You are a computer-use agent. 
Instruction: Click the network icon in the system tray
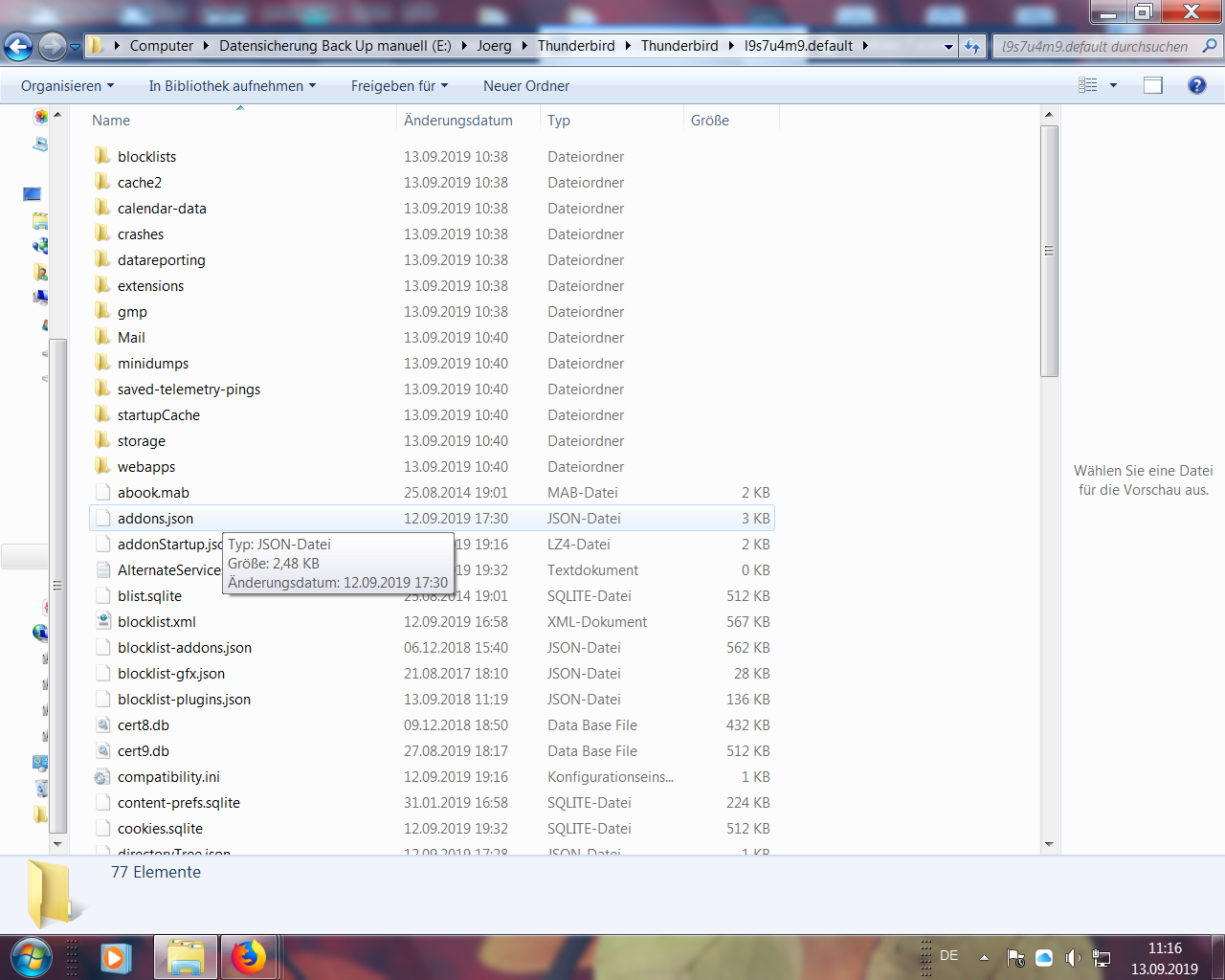[1102, 958]
